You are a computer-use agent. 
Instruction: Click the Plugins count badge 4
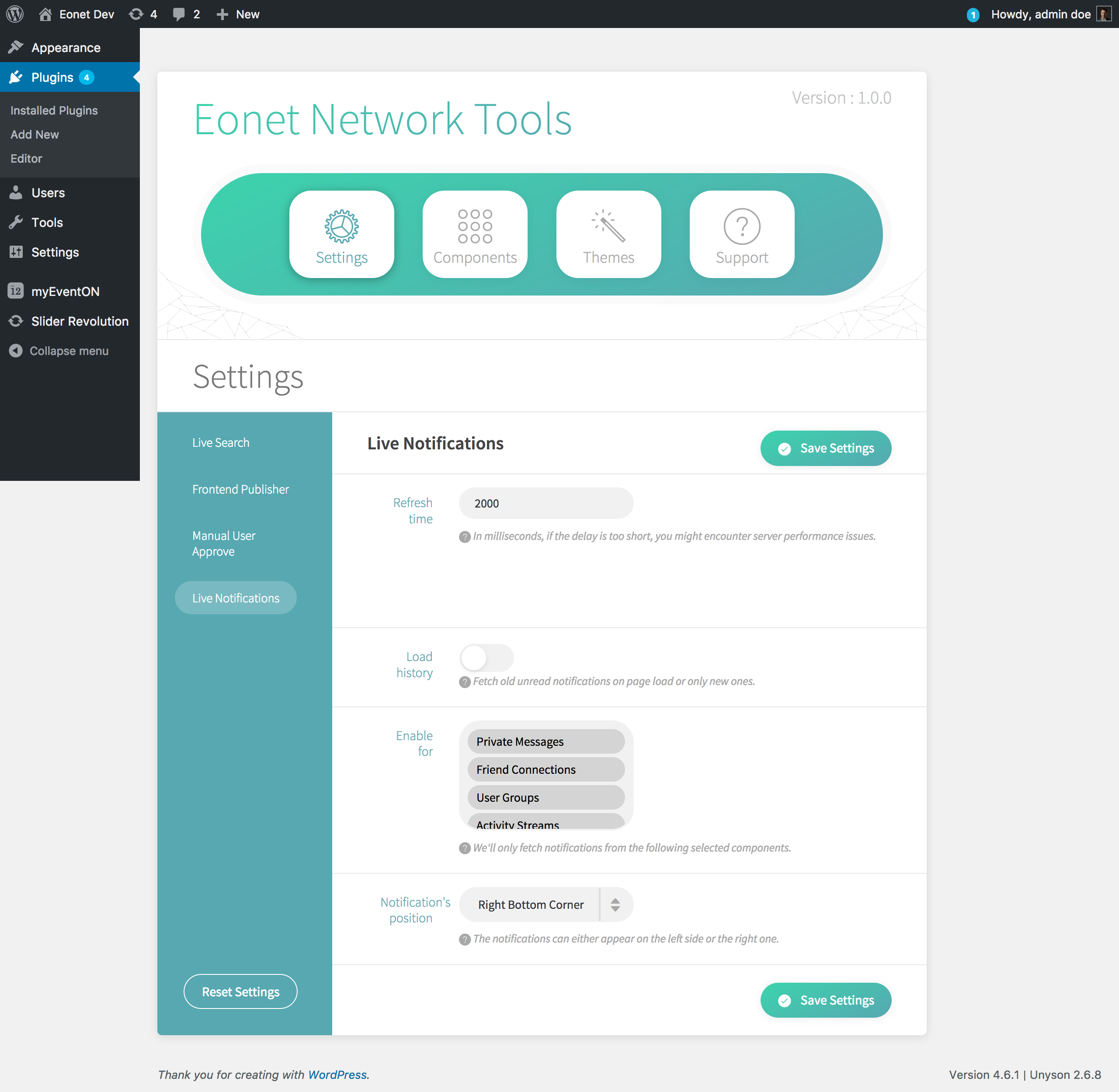[87, 77]
